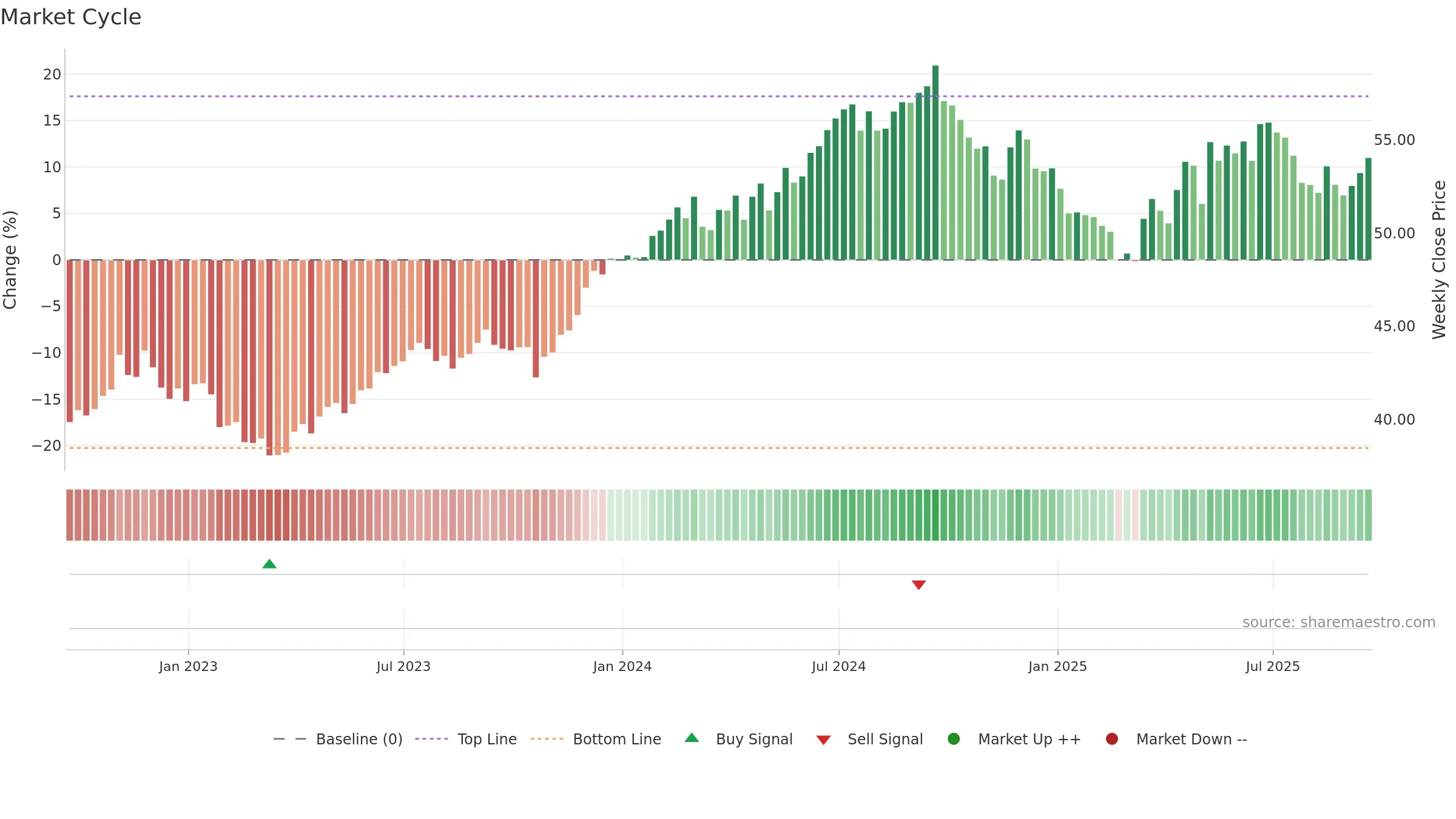Click the 55.00 price label on the right axis
This screenshot has height=819, width=1456.
click(x=1394, y=140)
